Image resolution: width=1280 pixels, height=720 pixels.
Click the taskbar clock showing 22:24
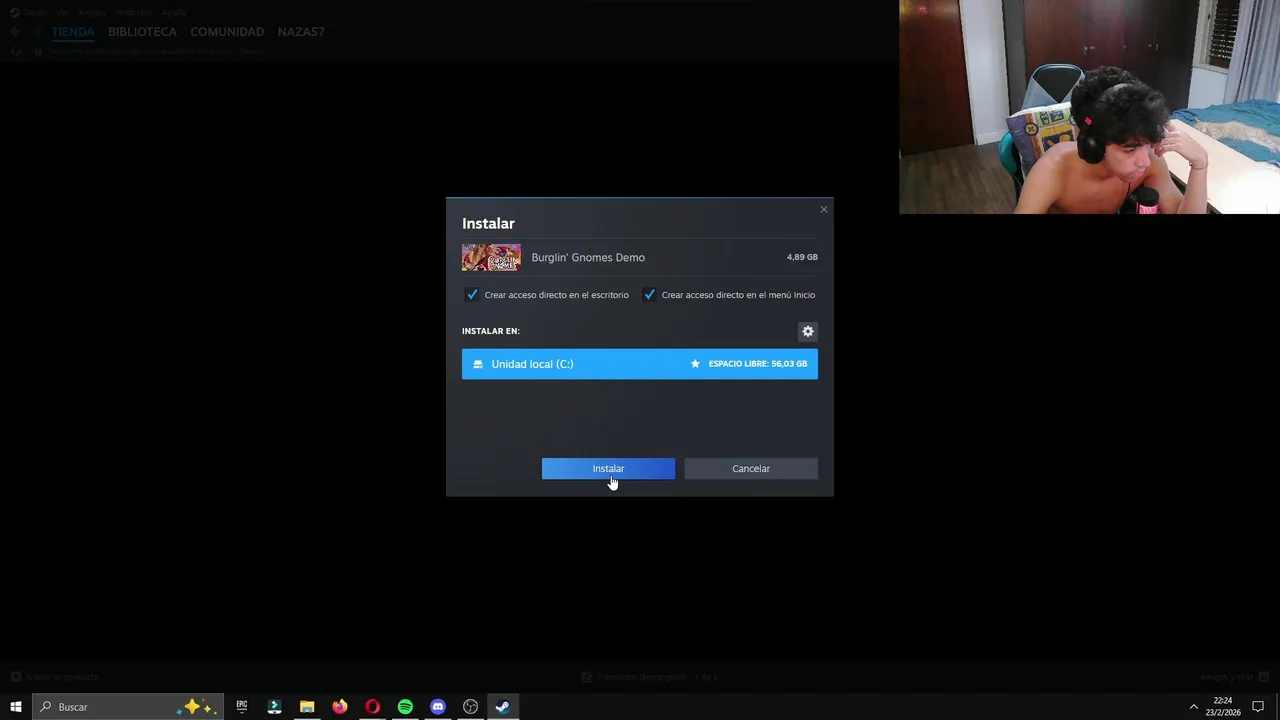tap(1222, 707)
